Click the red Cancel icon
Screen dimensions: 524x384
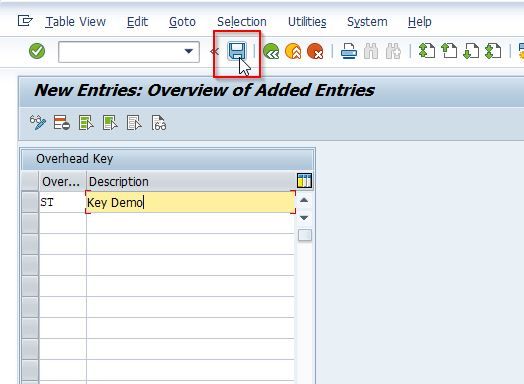(315, 51)
